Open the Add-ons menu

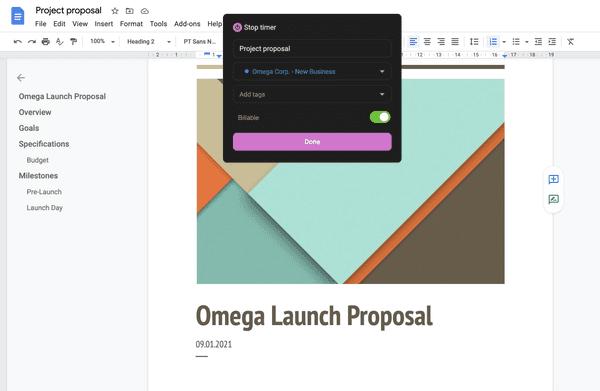pos(187,24)
